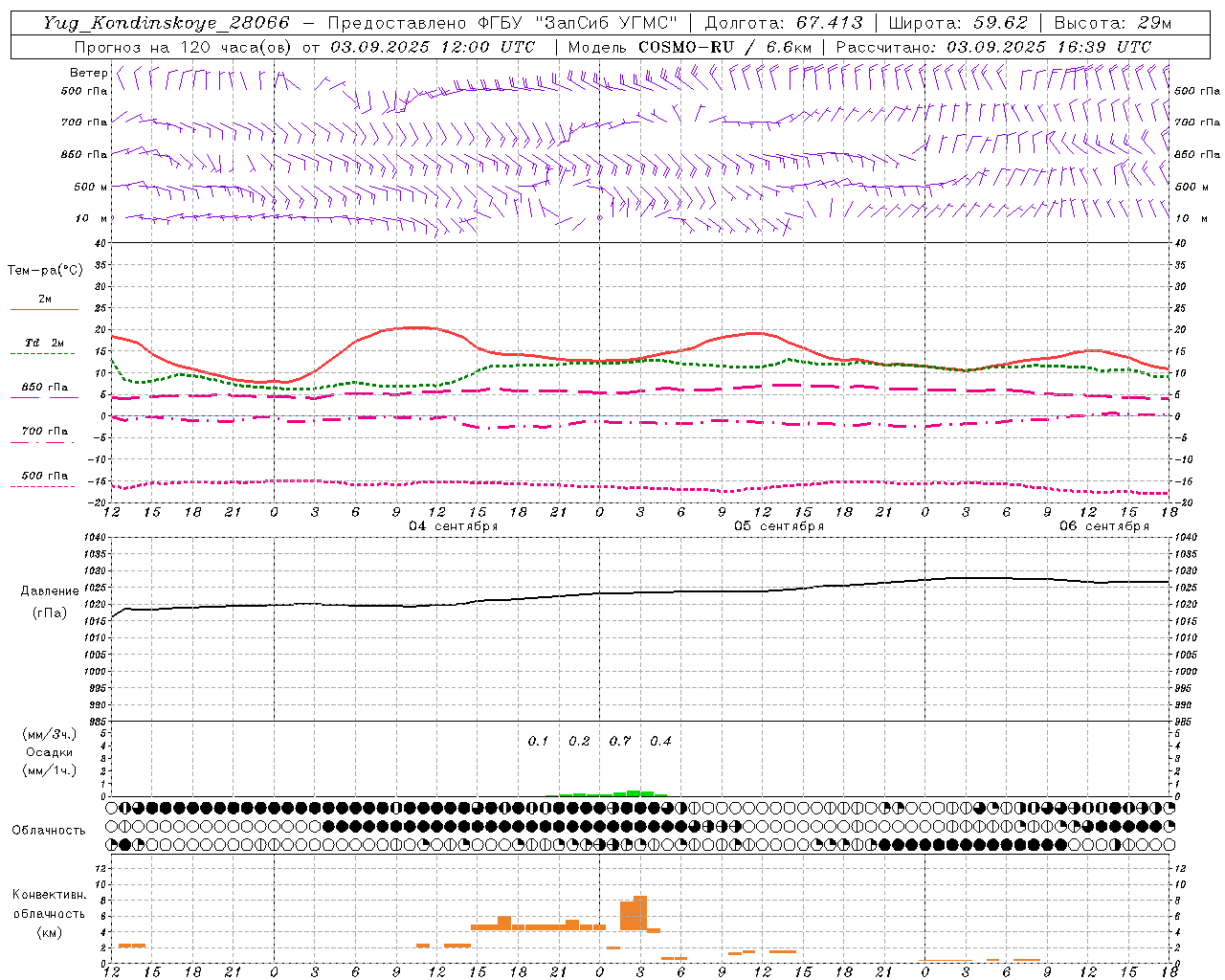Click the '05 сентября' date label

click(779, 526)
